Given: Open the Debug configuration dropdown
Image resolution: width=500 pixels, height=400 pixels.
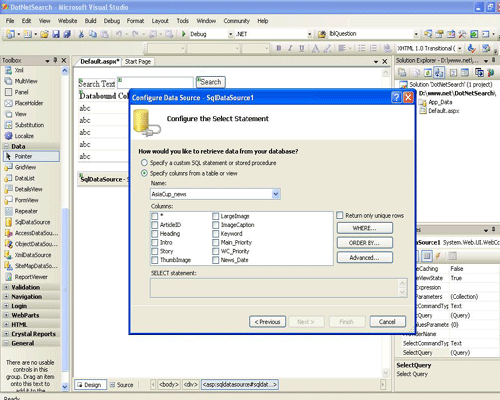Looking at the screenshot, I should (x=230, y=34).
